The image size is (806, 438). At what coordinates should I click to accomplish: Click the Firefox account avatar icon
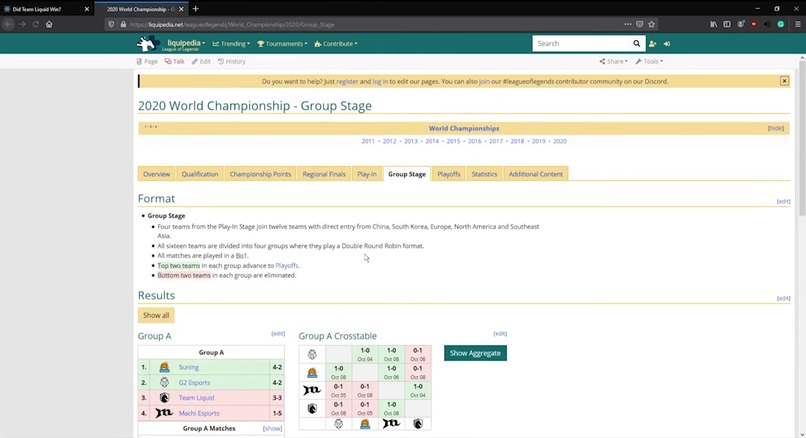pos(741,24)
